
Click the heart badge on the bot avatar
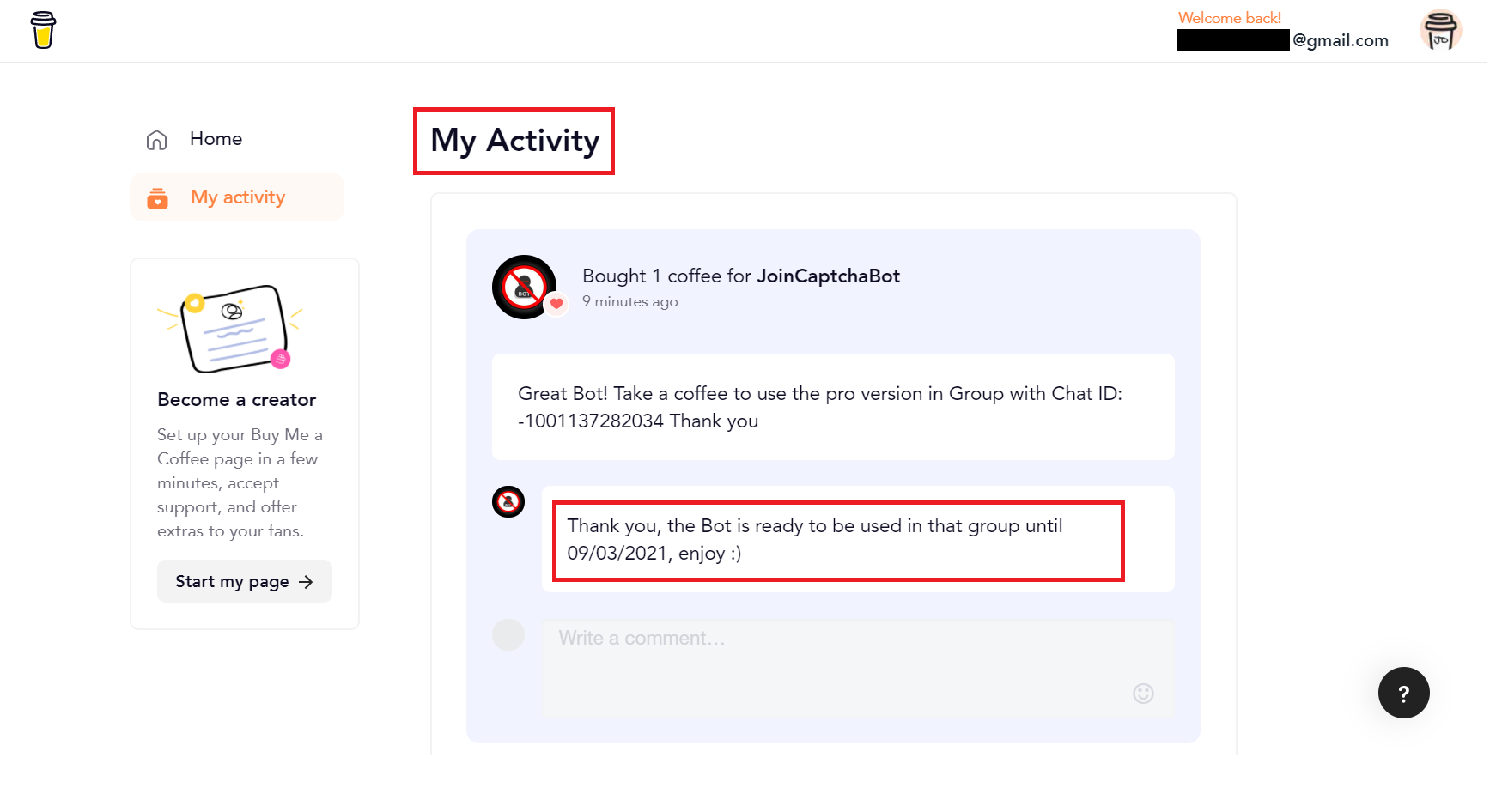[556, 304]
